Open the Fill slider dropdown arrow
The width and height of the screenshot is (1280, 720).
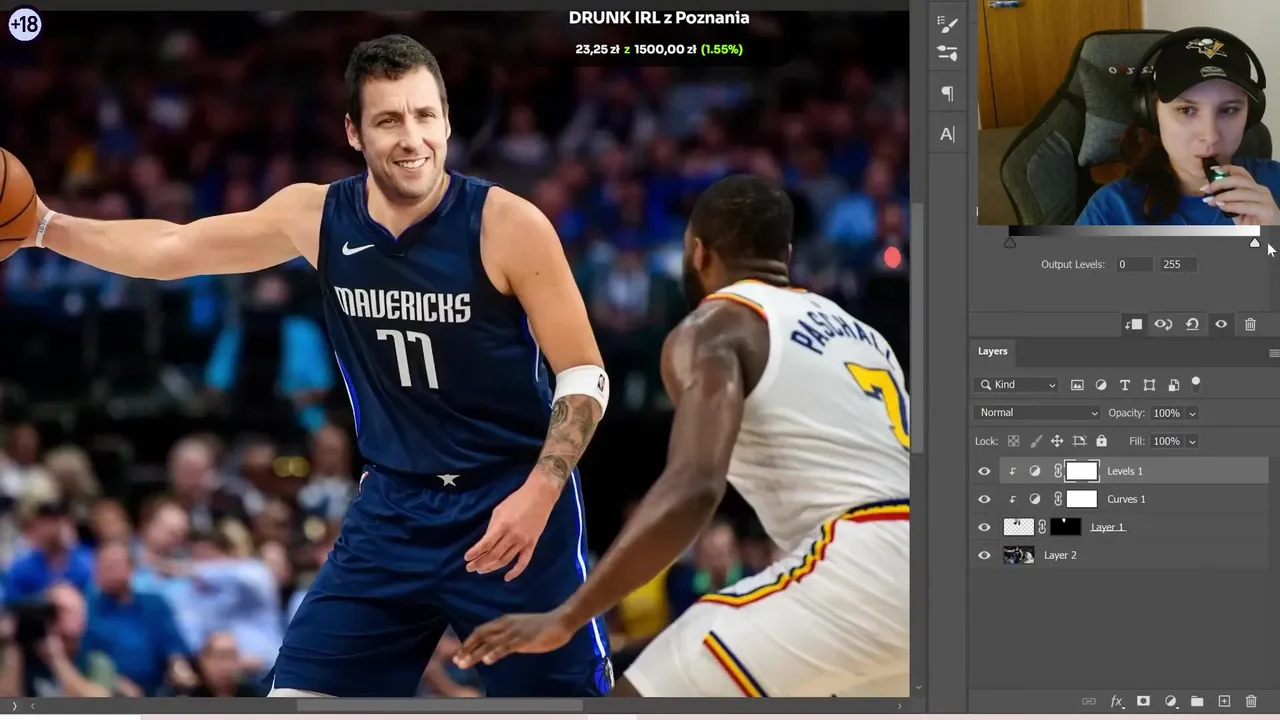click(1192, 441)
